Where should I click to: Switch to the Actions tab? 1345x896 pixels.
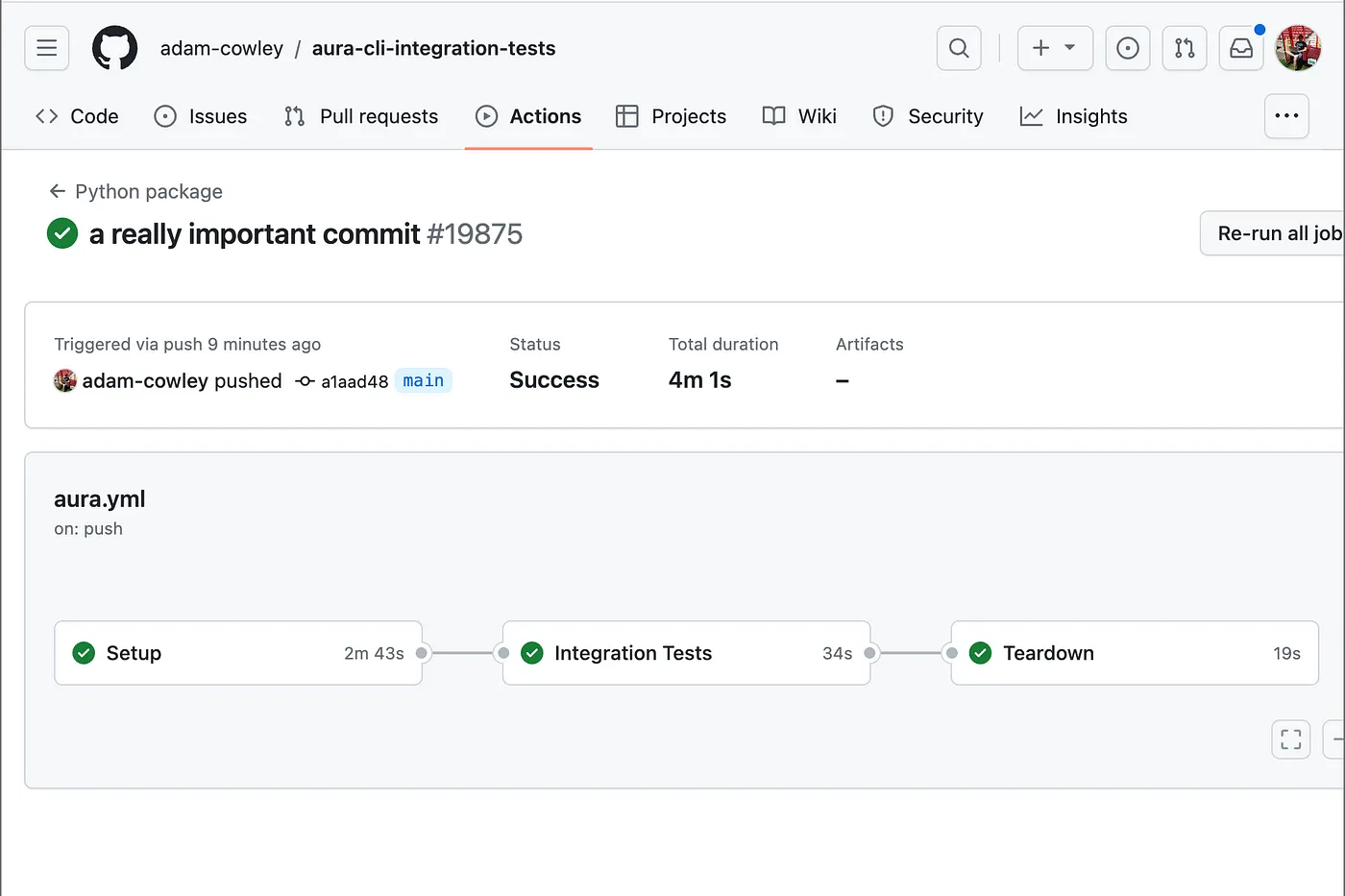coord(528,116)
